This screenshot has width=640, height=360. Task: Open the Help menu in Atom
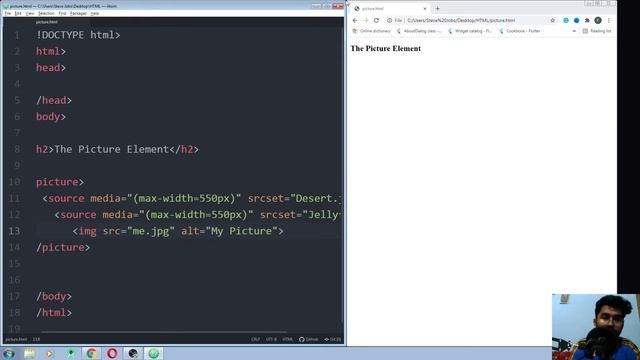(95, 13)
